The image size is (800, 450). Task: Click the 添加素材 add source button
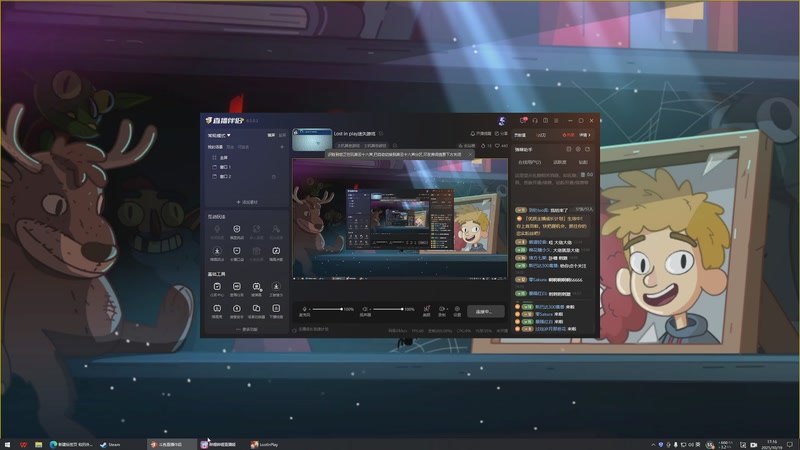point(247,202)
